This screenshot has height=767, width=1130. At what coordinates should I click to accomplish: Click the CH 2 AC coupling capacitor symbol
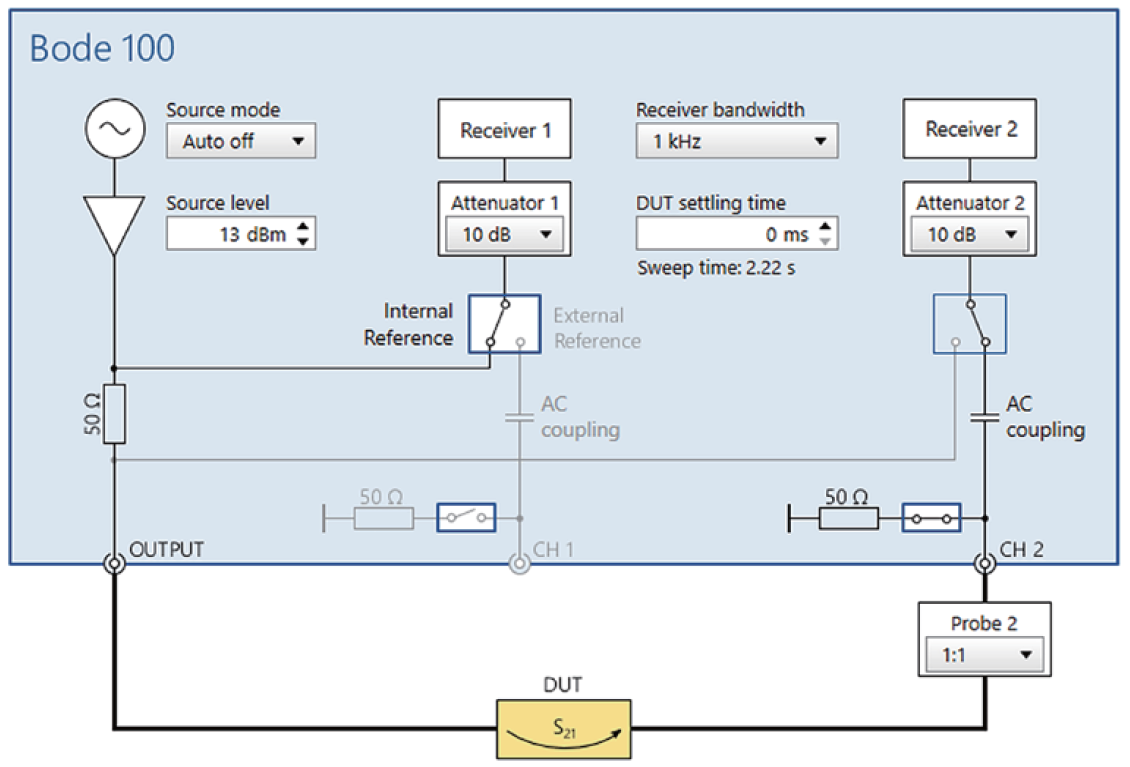tap(984, 417)
